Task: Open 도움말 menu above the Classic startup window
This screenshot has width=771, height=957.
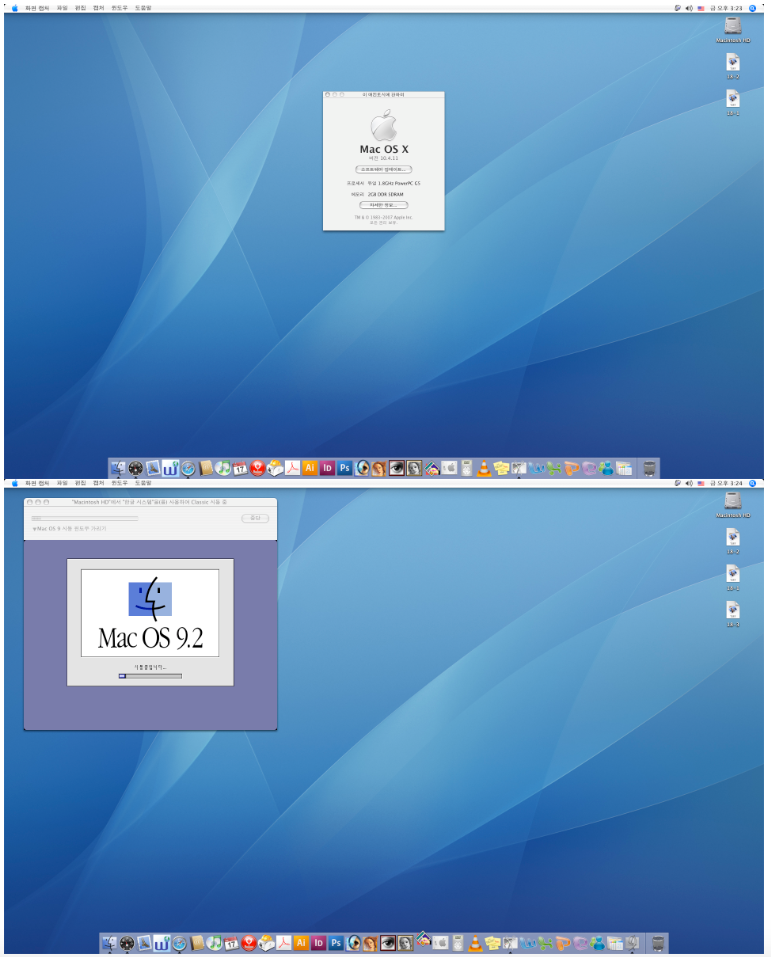Action: pos(143,483)
